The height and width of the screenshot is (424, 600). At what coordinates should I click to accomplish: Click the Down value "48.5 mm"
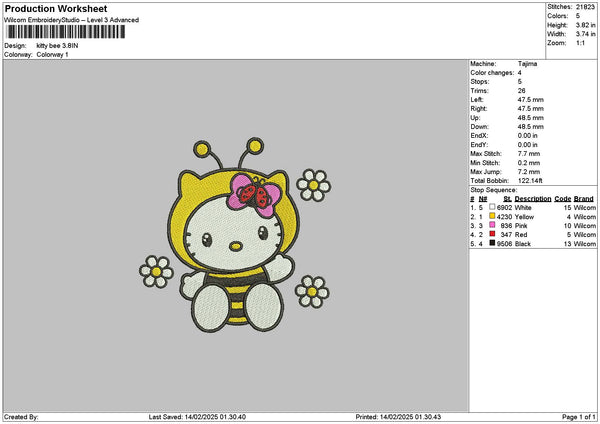point(530,127)
